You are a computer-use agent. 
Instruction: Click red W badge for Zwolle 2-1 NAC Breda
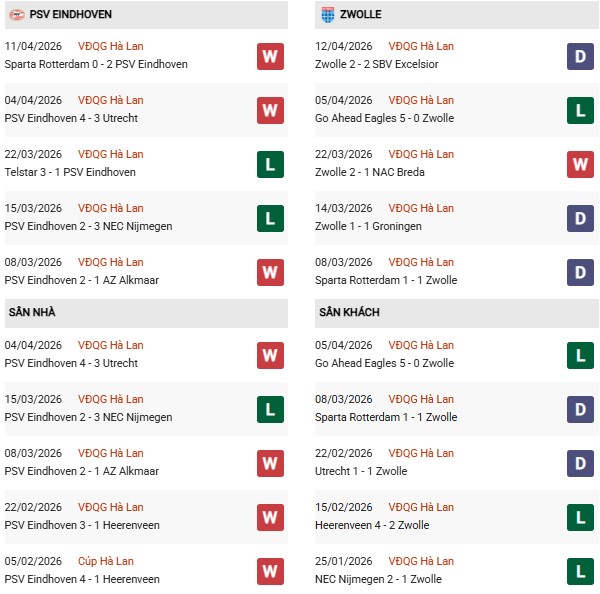click(580, 164)
